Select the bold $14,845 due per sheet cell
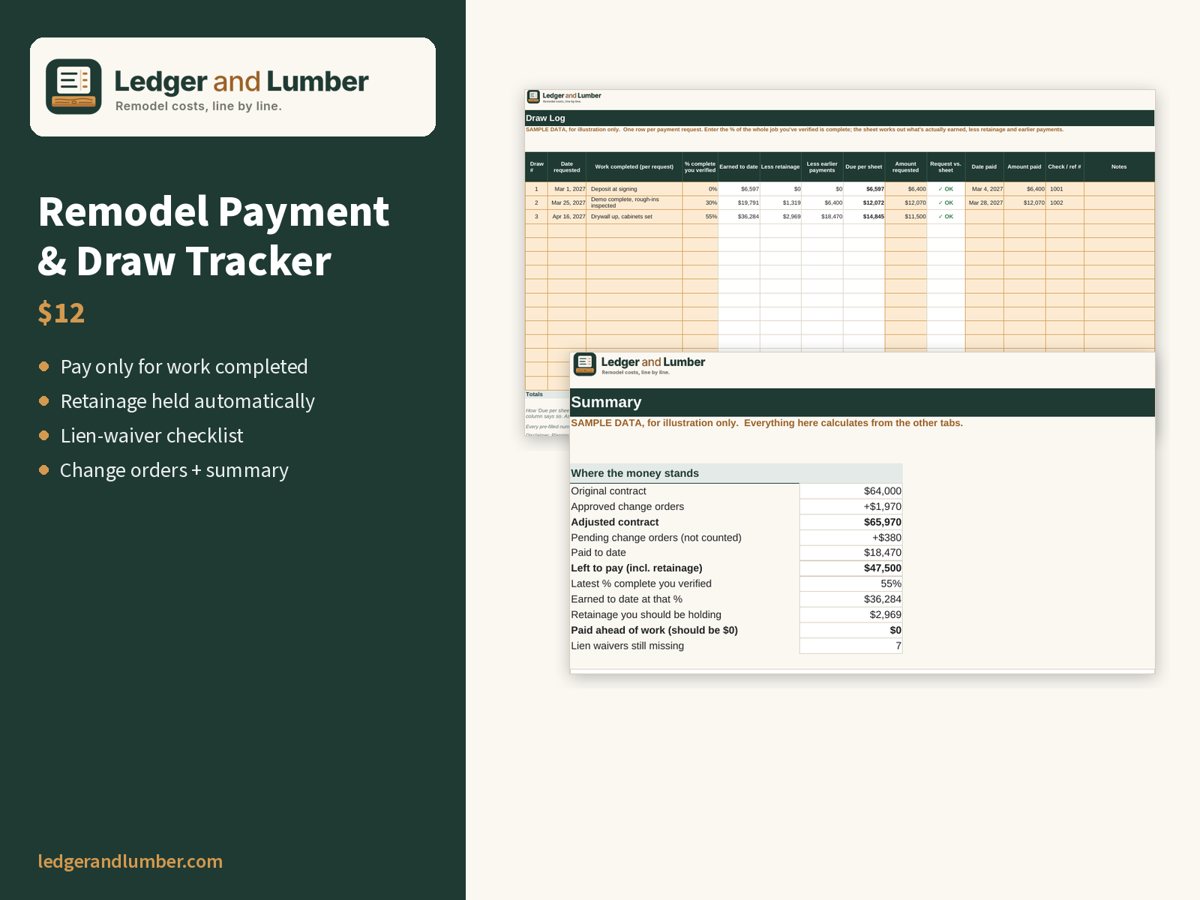 tap(864, 217)
